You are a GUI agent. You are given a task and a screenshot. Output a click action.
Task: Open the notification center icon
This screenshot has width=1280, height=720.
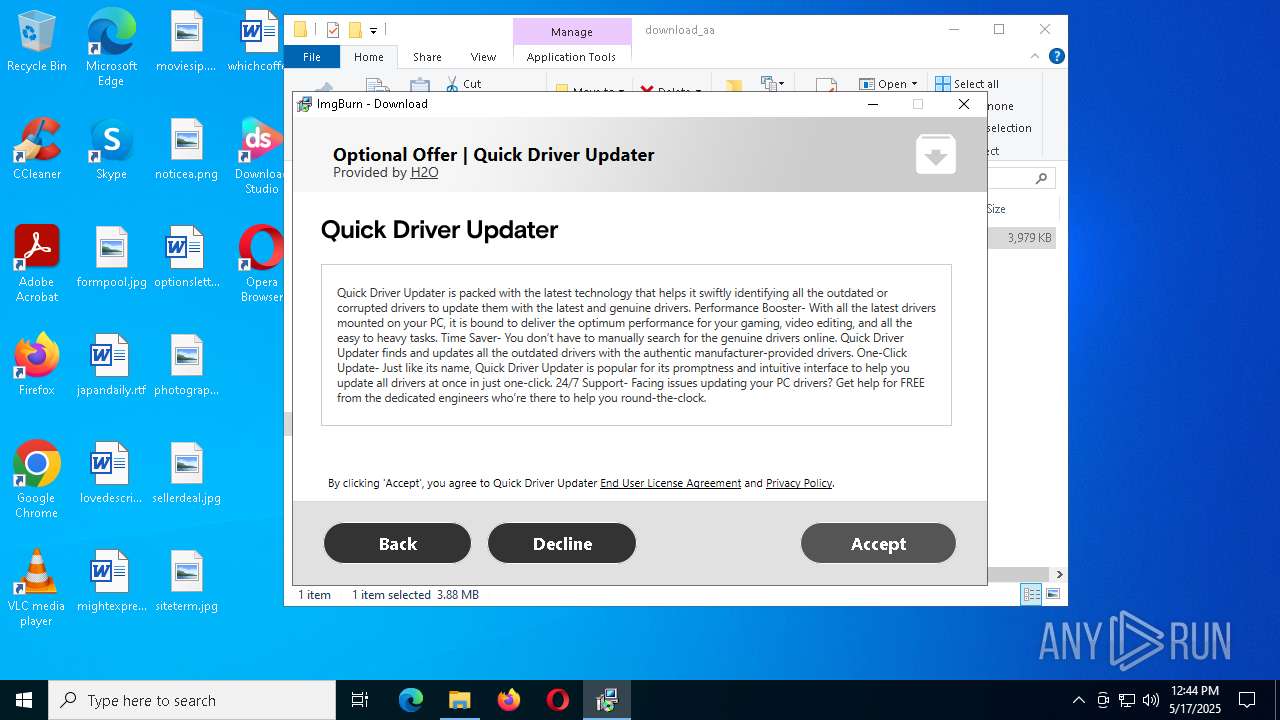coord(1247,700)
